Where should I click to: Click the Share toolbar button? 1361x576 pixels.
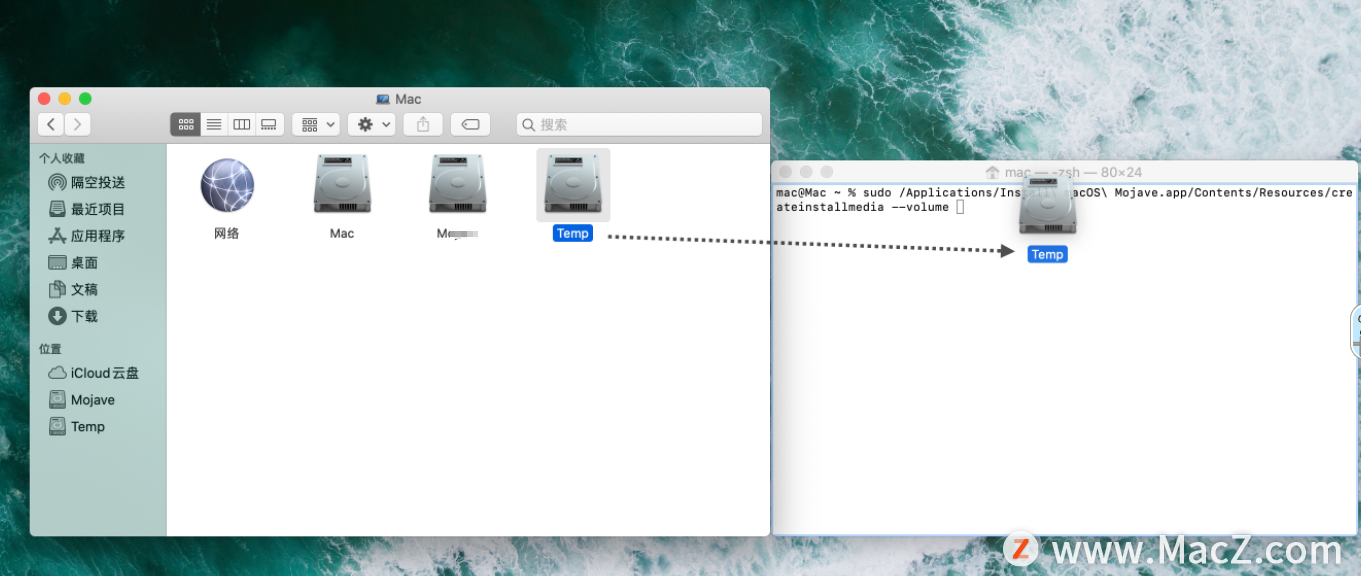(423, 124)
